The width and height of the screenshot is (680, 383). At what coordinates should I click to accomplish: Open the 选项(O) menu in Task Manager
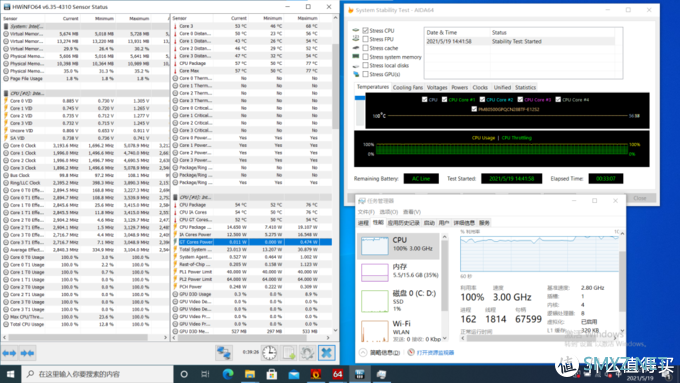[389, 212]
